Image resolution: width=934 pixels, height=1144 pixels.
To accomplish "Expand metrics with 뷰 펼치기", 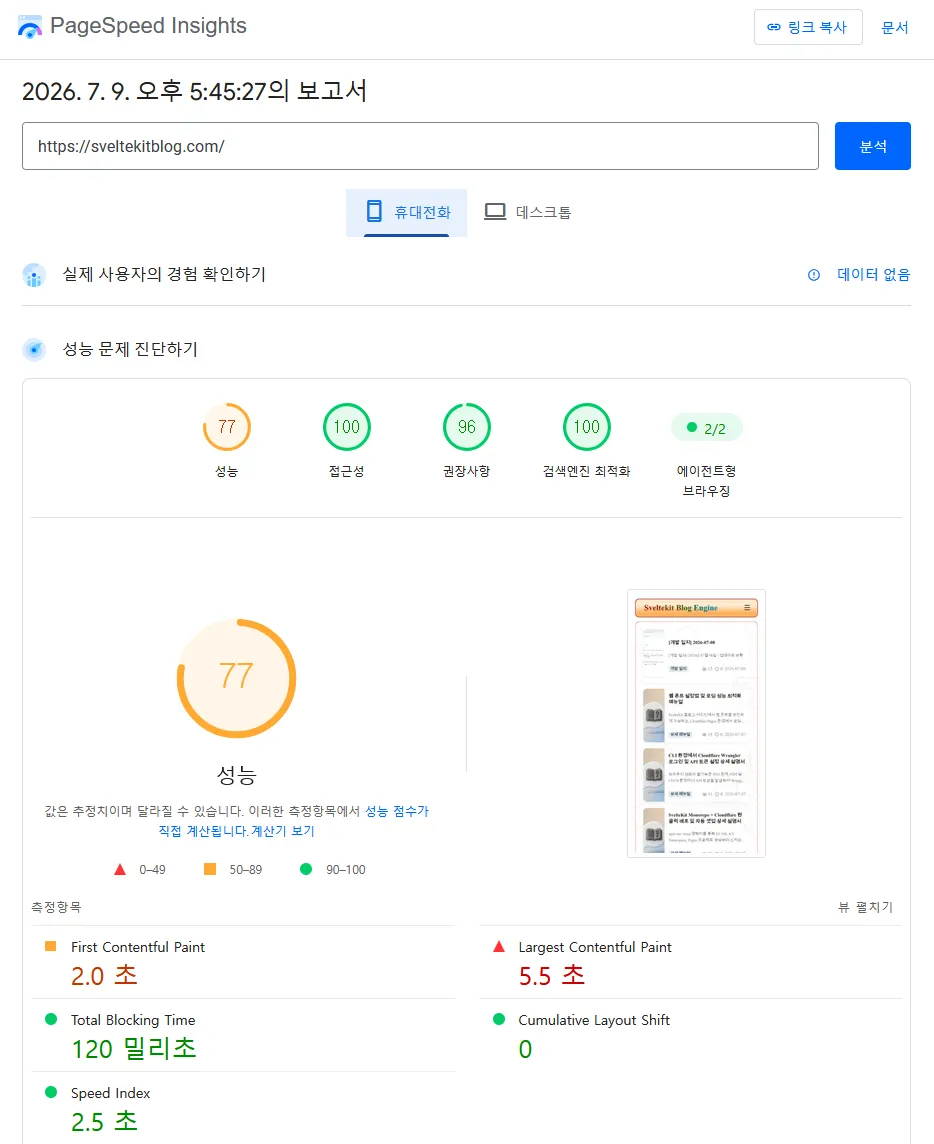I will (x=865, y=907).
